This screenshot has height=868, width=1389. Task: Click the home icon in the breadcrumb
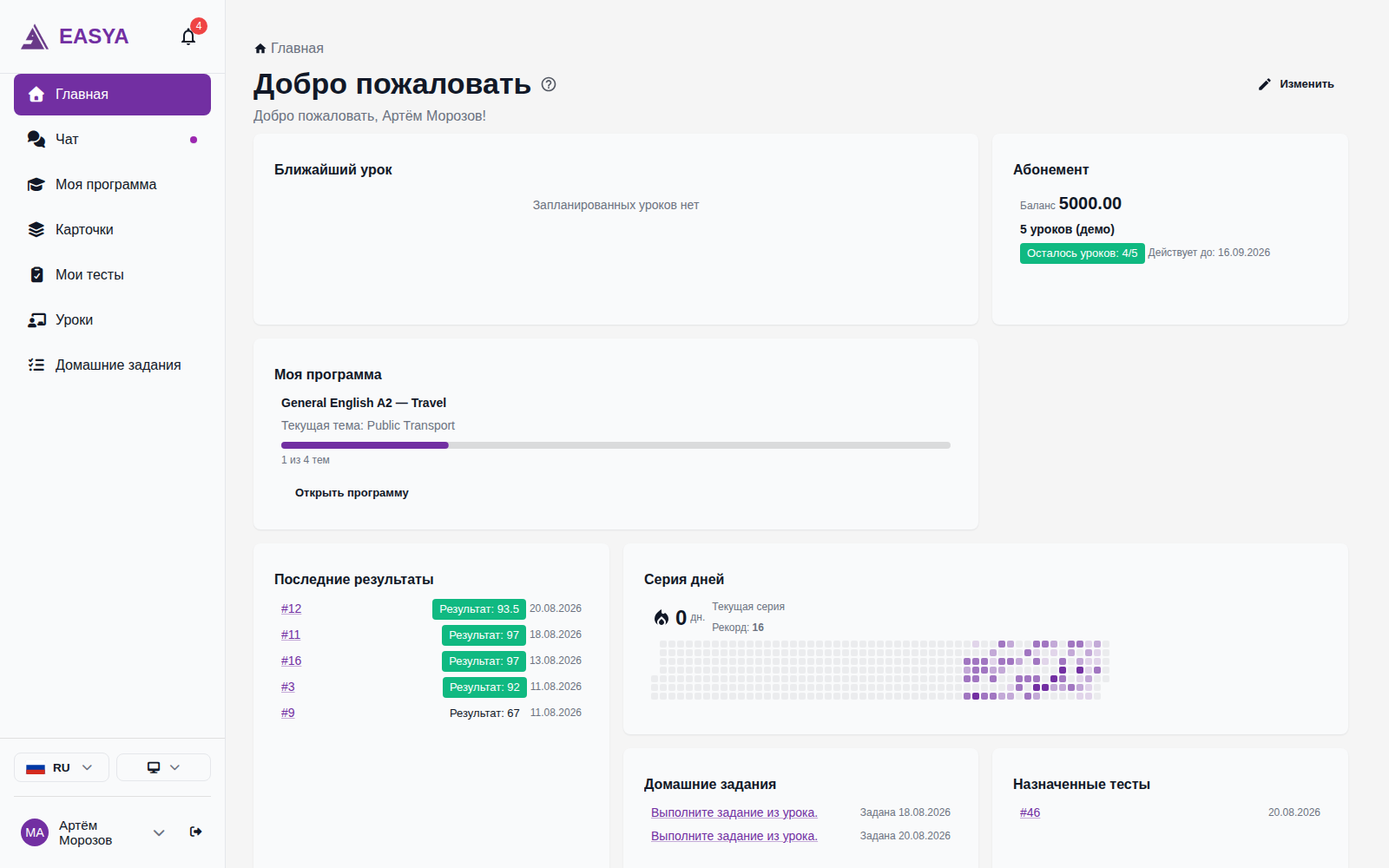pyautogui.click(x=260, y=49)
